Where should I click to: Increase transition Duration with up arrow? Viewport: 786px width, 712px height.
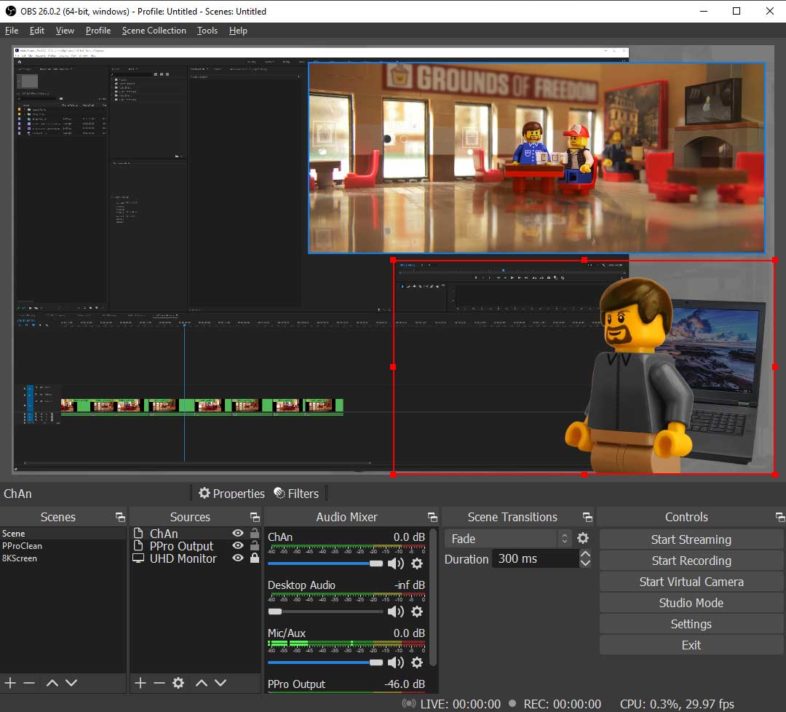coord(585,554)
